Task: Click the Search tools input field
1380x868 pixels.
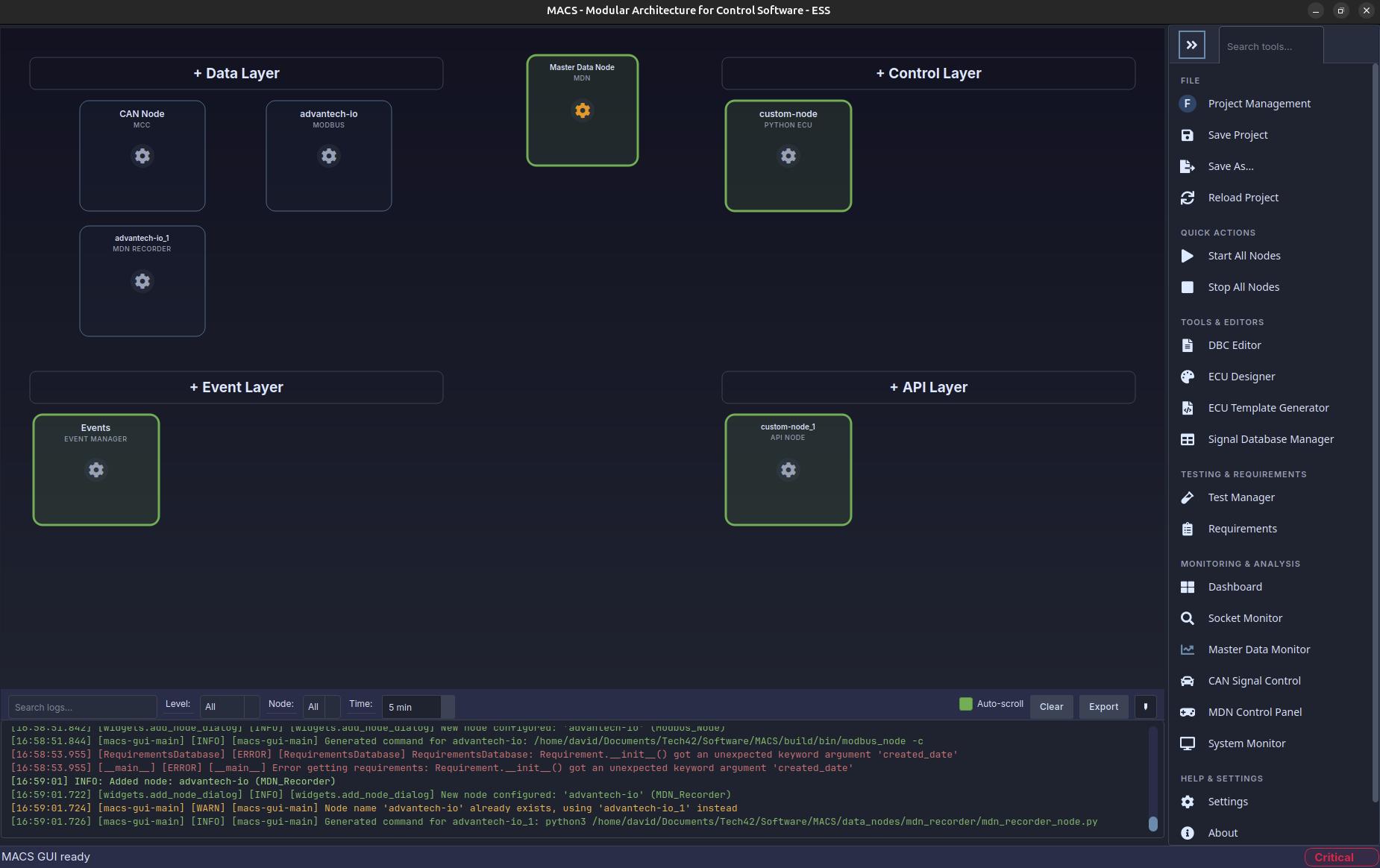Action: tap(1270, 46)
